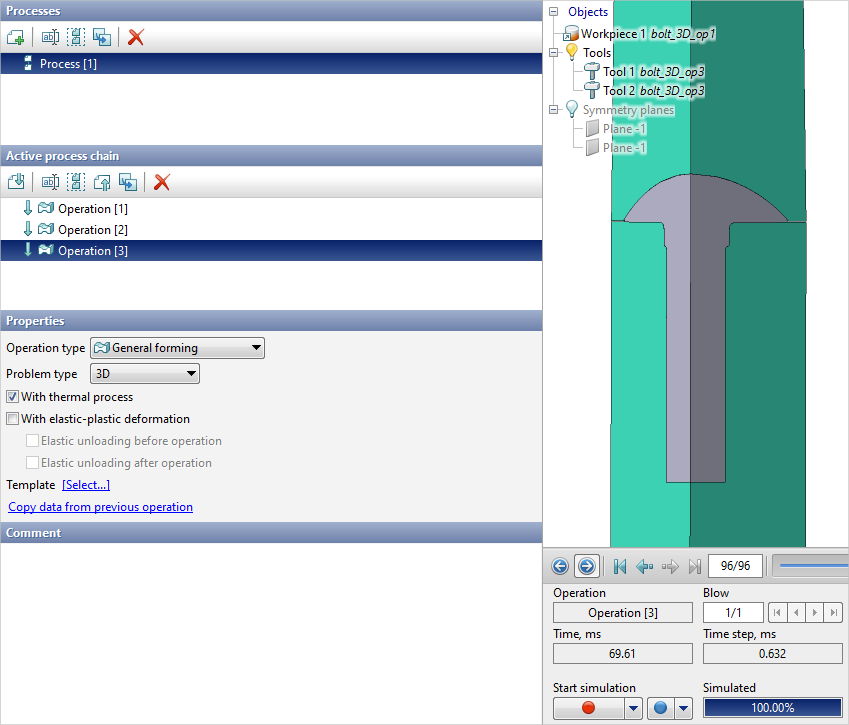Click first icon in Active process chain toolbar
The image size is (849, 725).
point(15,182)
